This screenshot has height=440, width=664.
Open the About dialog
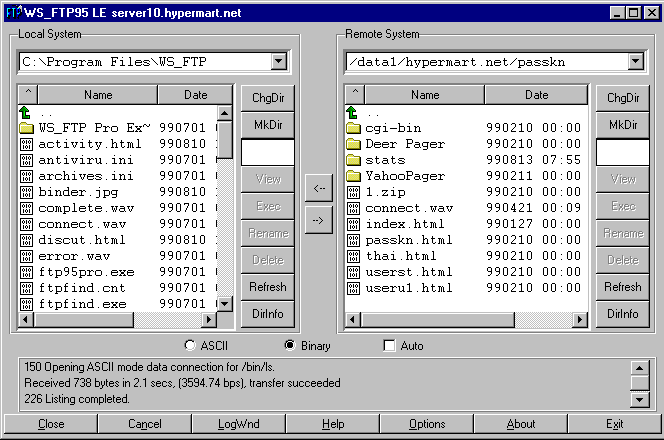tap(520, 424)
